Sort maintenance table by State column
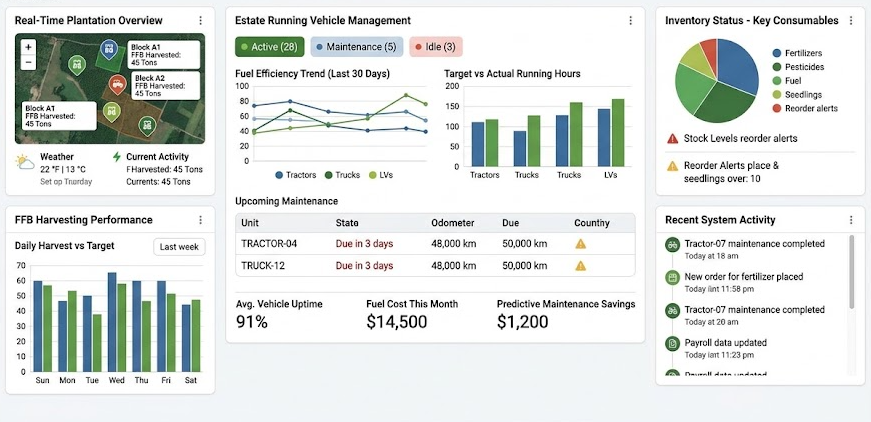This screenshot has height=422, width=871. point(347,223)
